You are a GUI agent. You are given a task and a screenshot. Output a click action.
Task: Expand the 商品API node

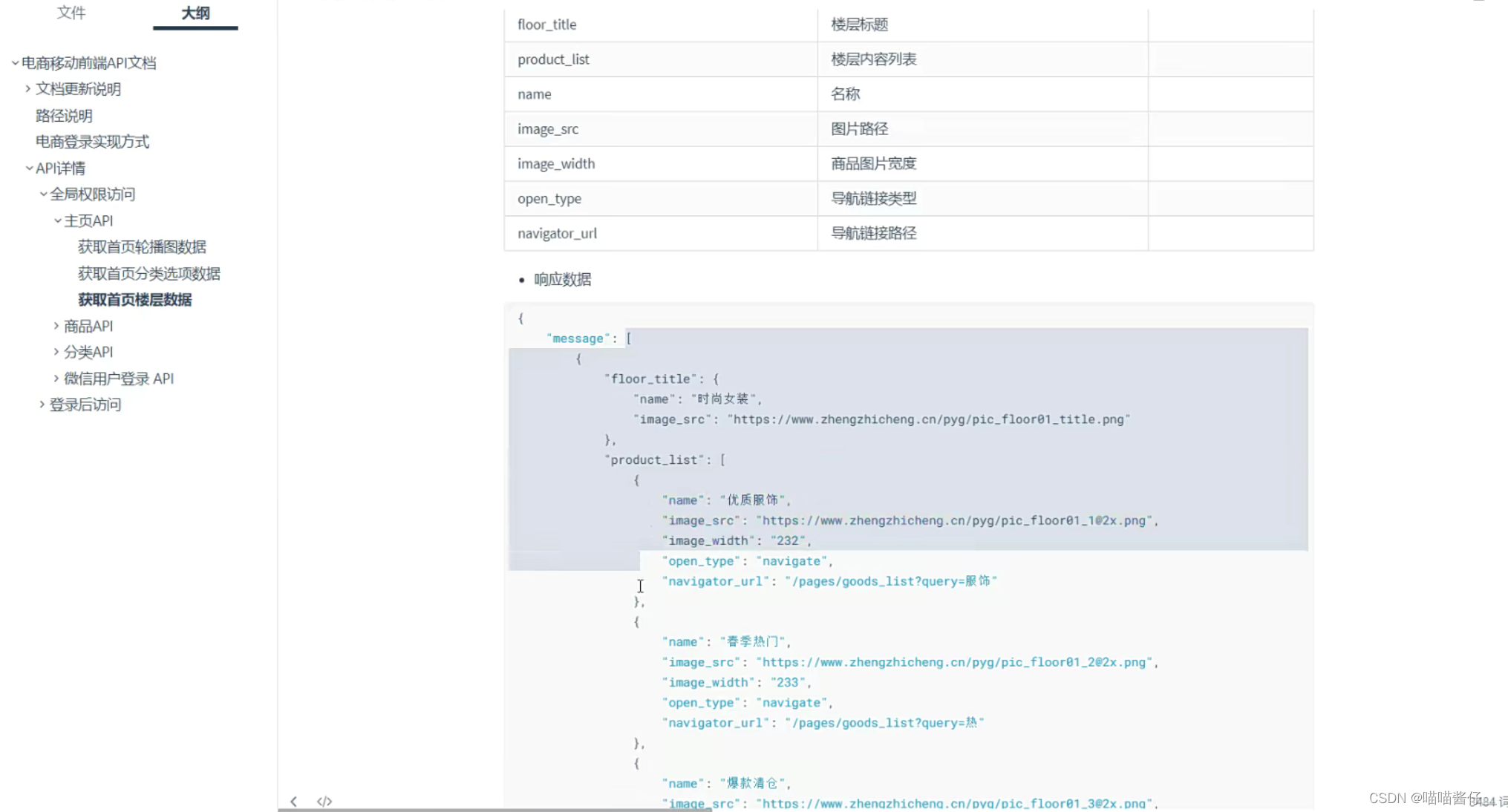click(57, 325)
